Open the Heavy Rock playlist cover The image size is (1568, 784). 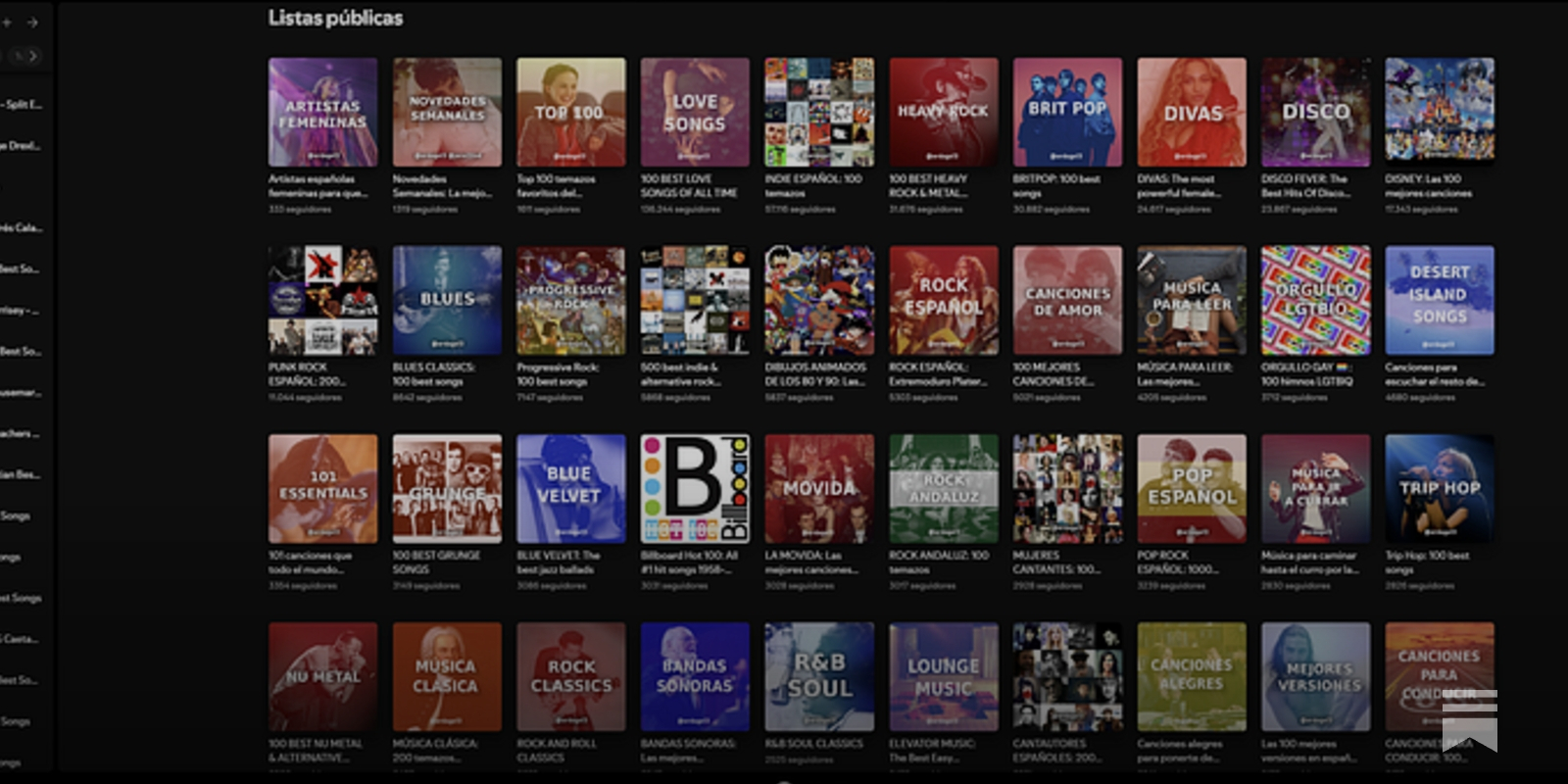tap(944, 112)
